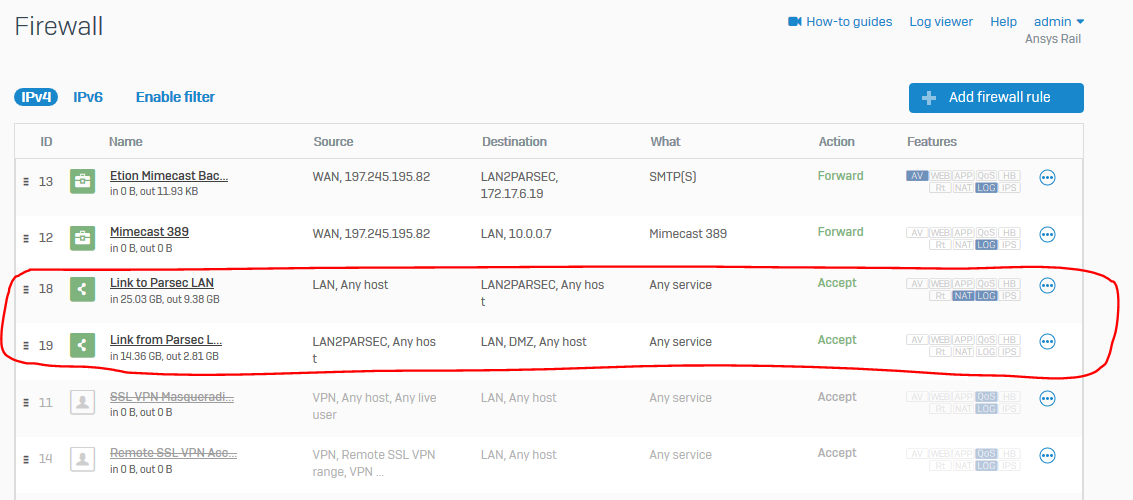Click the green business rule icon for Etion Mimecast
The image size is (1133, 500).
coord(82,182)
